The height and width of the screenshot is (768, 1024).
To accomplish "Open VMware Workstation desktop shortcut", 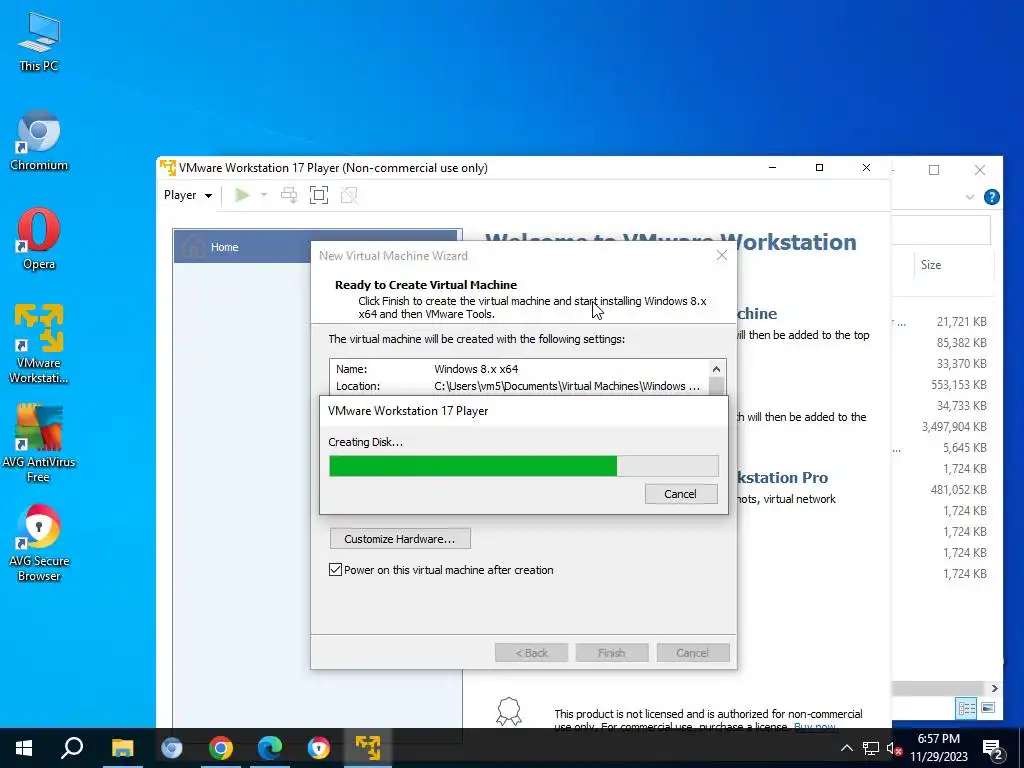I will pyautogui.click(x=39, y=344).
